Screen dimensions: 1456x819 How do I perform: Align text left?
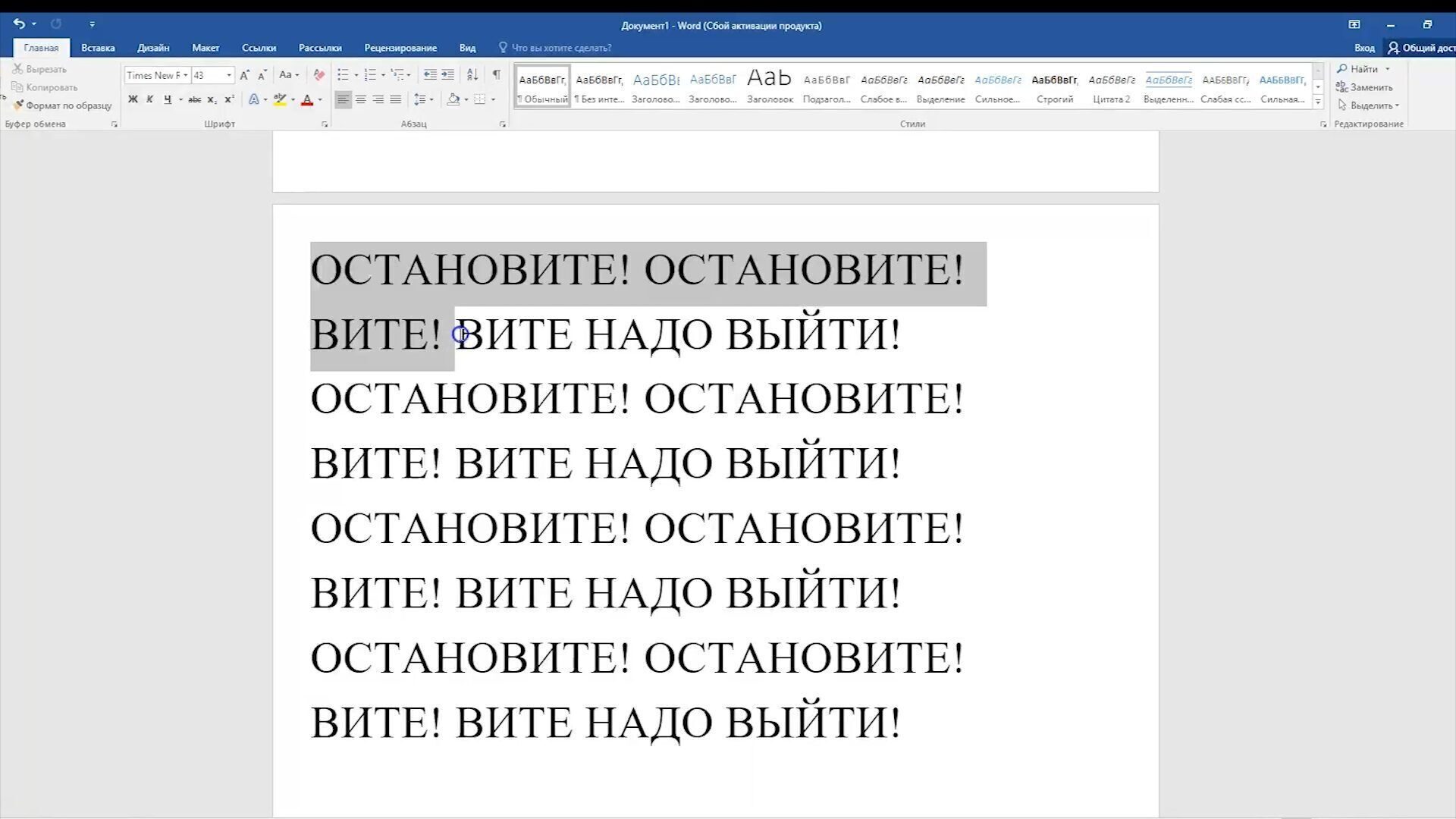[x=344, y=99]
